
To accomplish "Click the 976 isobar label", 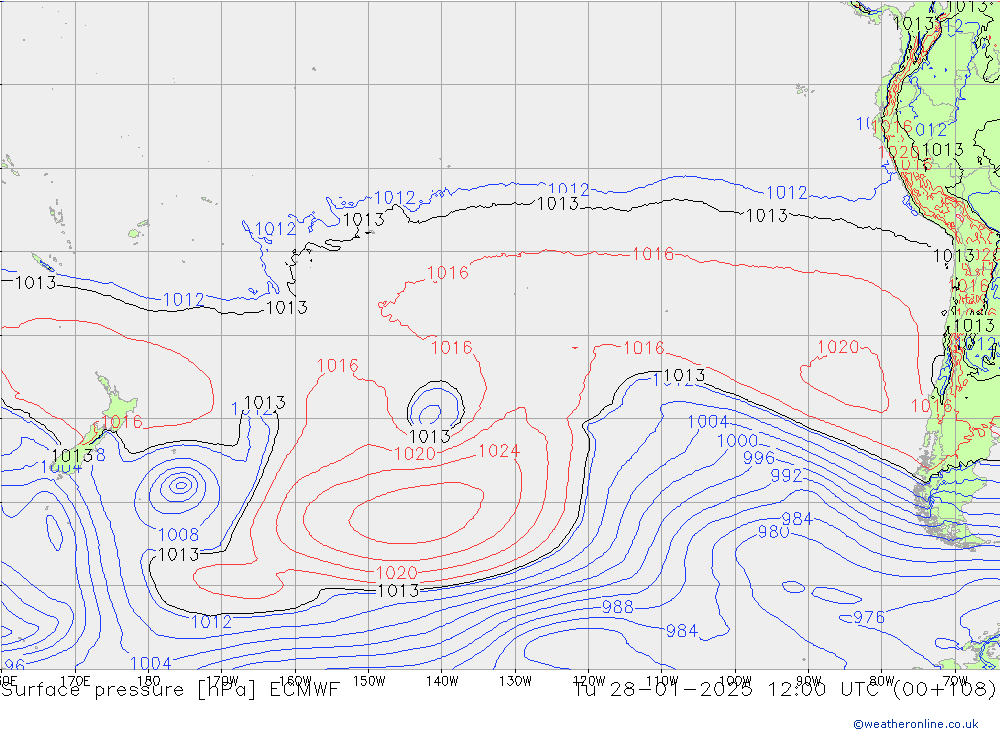I will 868,618.
